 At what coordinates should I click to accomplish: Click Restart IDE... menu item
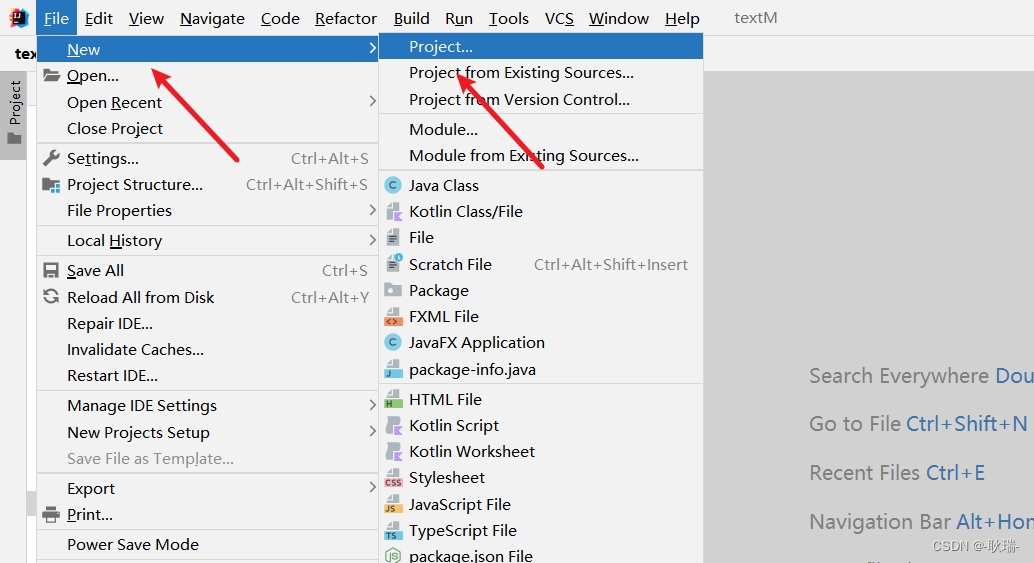(x=208, y=376)
